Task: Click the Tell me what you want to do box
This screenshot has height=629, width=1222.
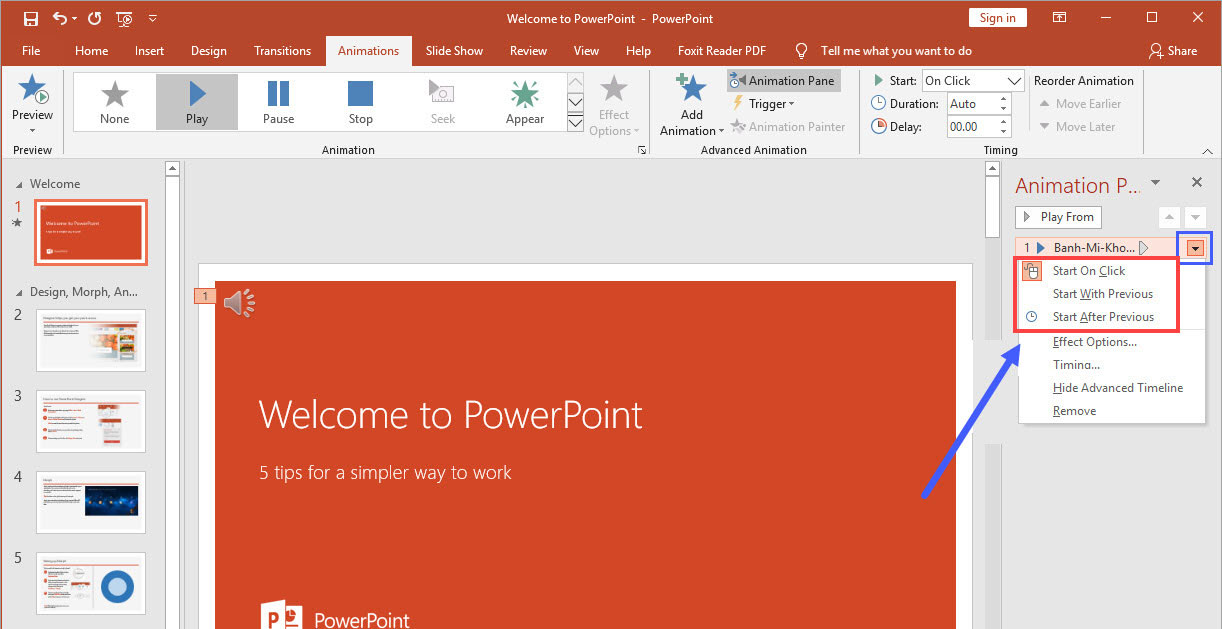Action: pyautogui.click(x=896, y=51)
